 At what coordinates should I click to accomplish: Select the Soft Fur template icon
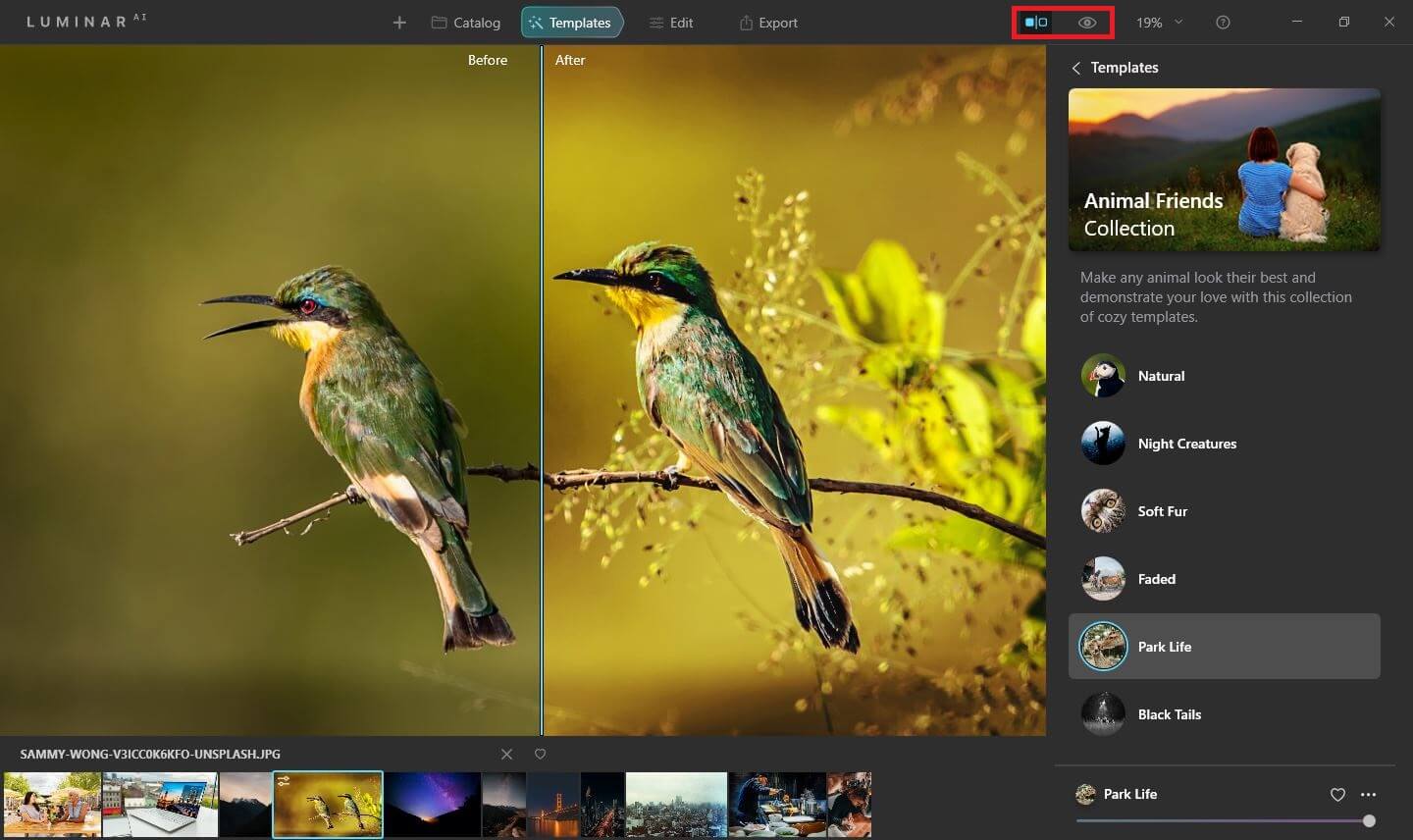[x=1103, y=510]
